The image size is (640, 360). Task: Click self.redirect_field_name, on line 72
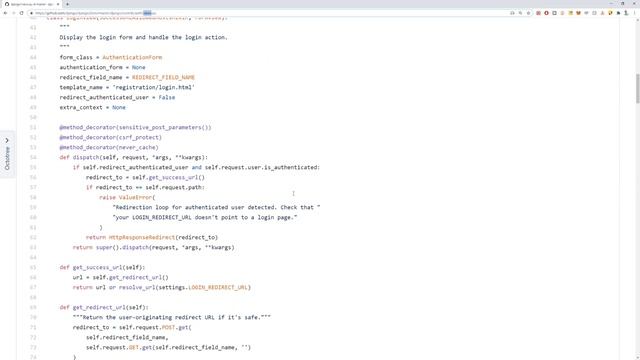(x=127, y=337)
